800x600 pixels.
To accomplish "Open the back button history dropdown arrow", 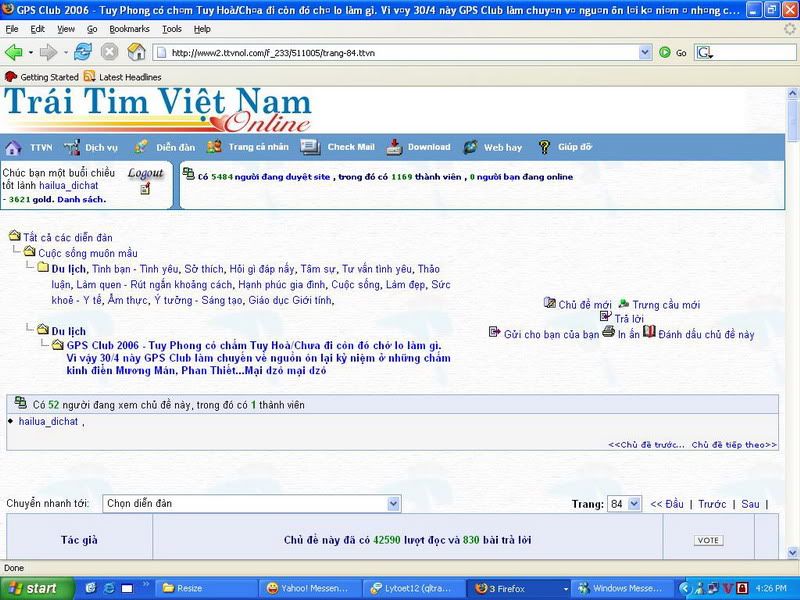I will click(x=31, y=52).
